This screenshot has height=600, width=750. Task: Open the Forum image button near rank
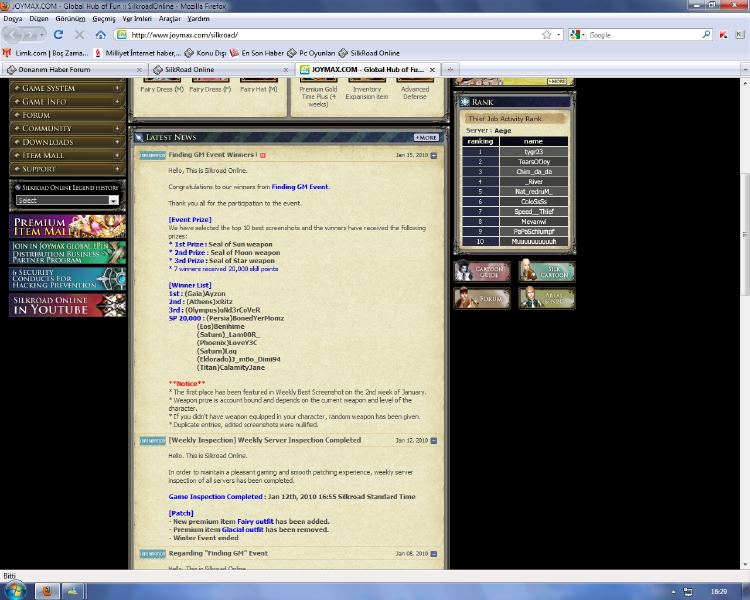pos(482,298)
